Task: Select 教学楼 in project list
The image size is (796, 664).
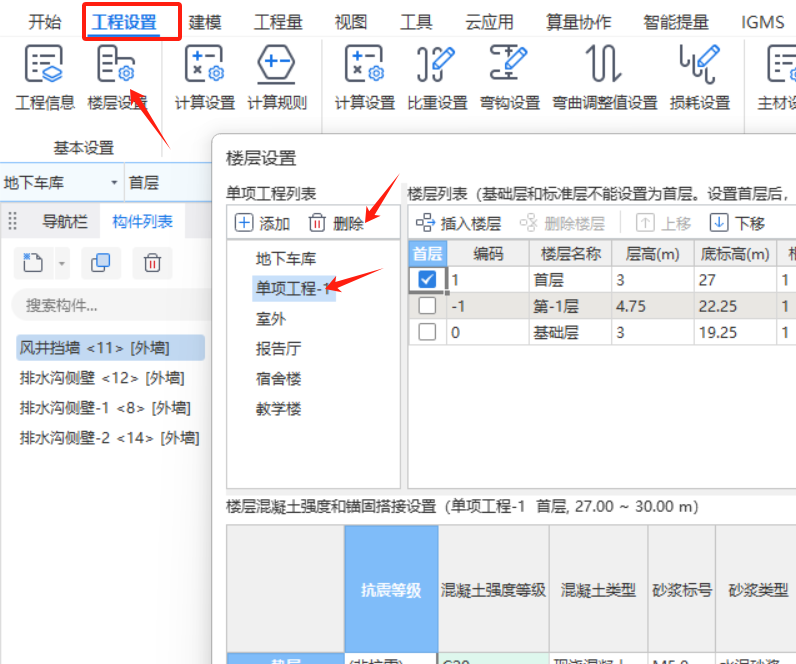Action: [x=278, y=409]
